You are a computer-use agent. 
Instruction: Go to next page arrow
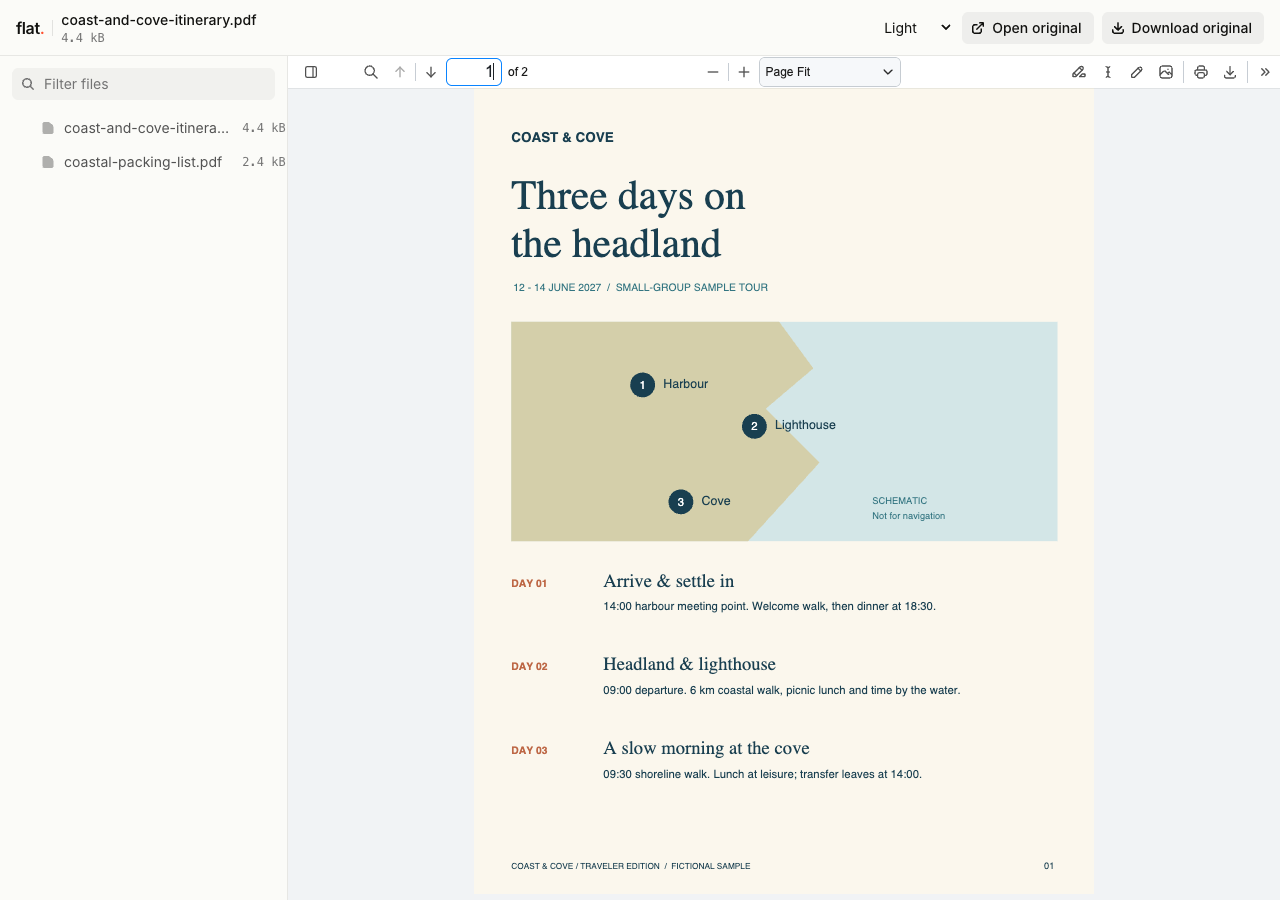click(431, 72)
